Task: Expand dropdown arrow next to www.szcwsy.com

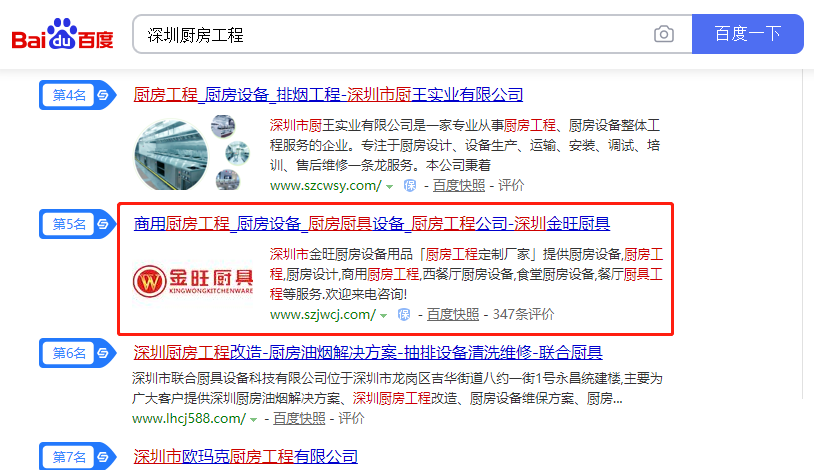Action: point(389,187)
